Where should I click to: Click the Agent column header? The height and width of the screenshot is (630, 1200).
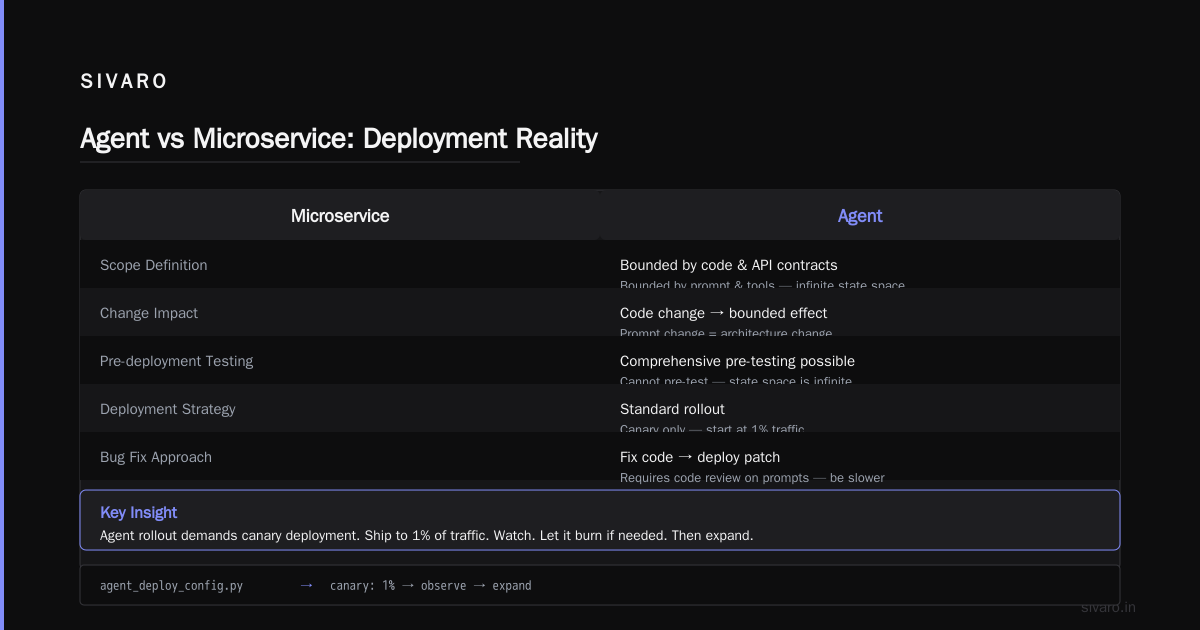point(860,216)
